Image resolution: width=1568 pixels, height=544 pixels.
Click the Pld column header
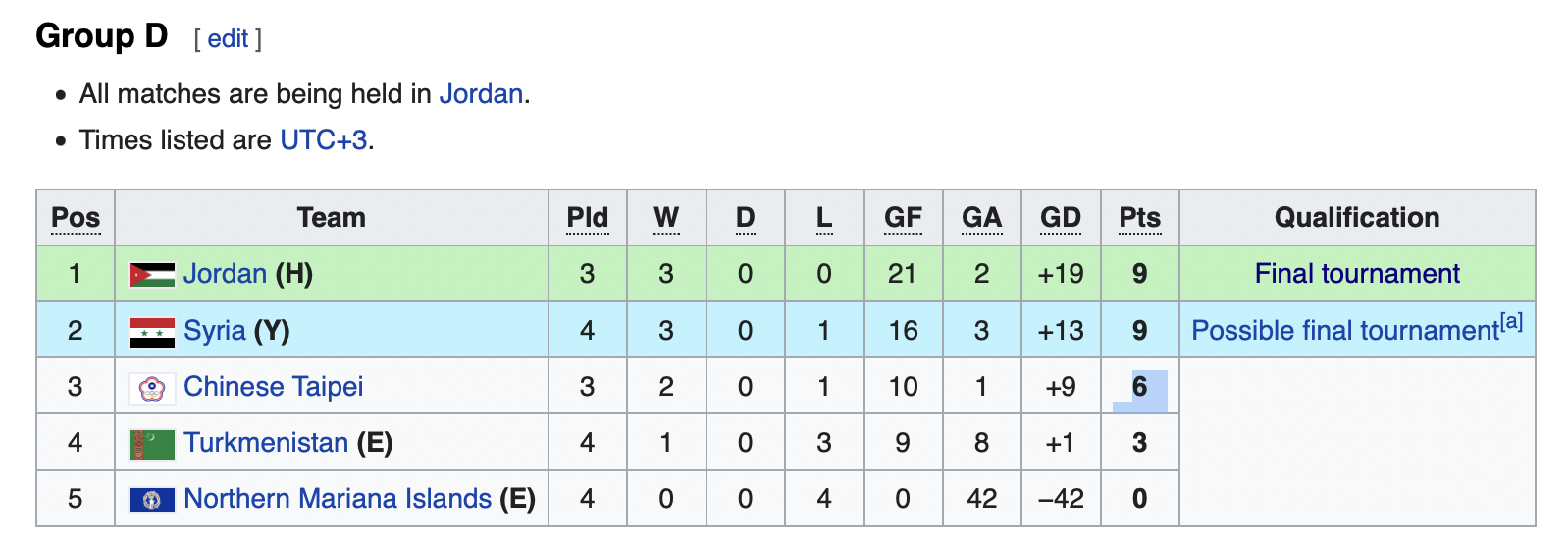point(588,218)
